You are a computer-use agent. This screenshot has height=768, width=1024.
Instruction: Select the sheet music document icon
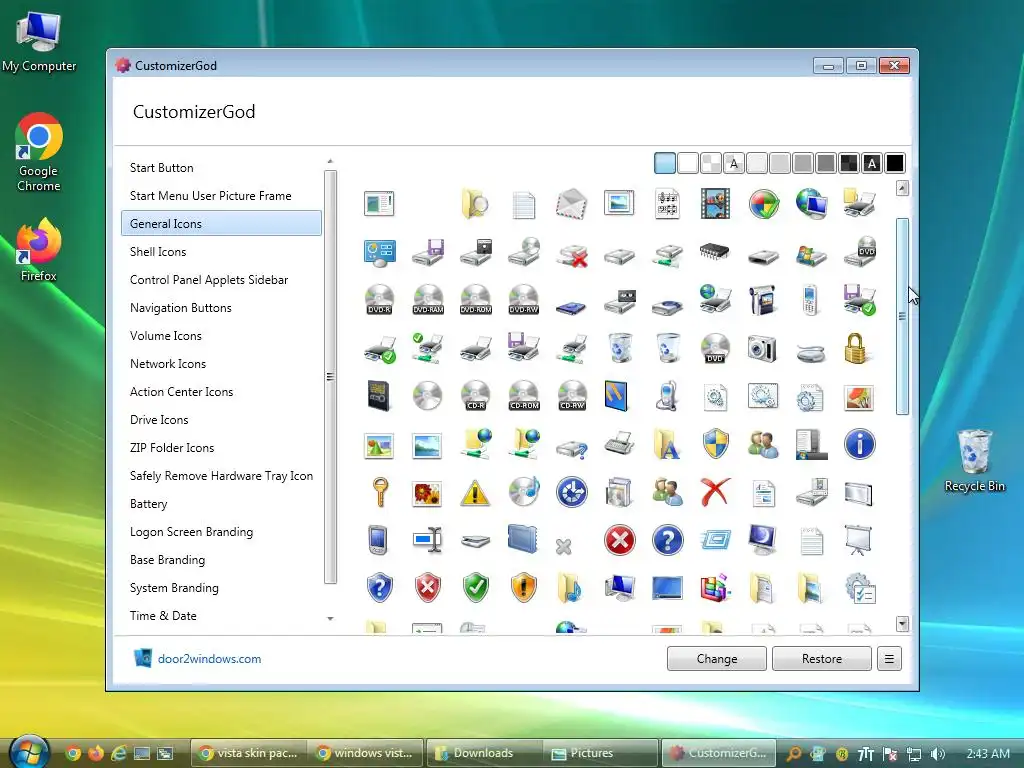(667, 204)
